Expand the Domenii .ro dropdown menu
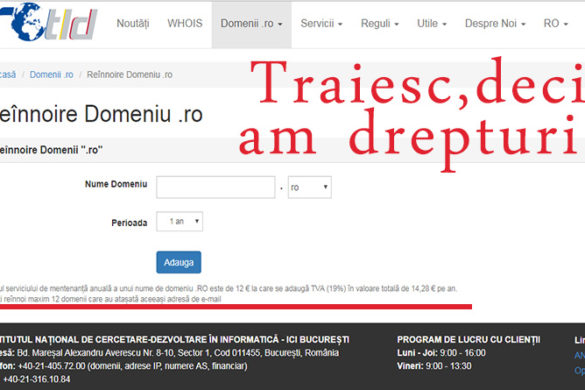 coord(251,25)
